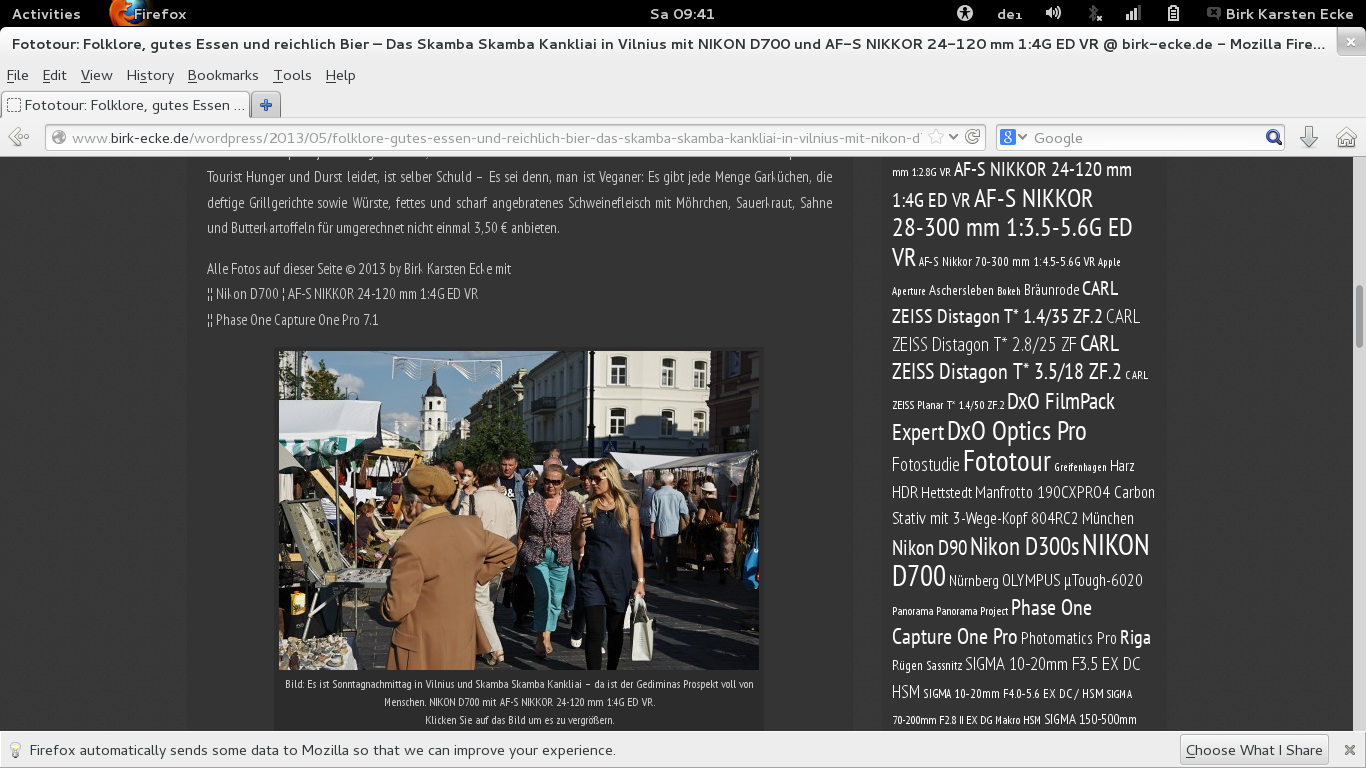Click the URL address field
The width and height of the screenshot is (1366, 768).
[496, 138]
